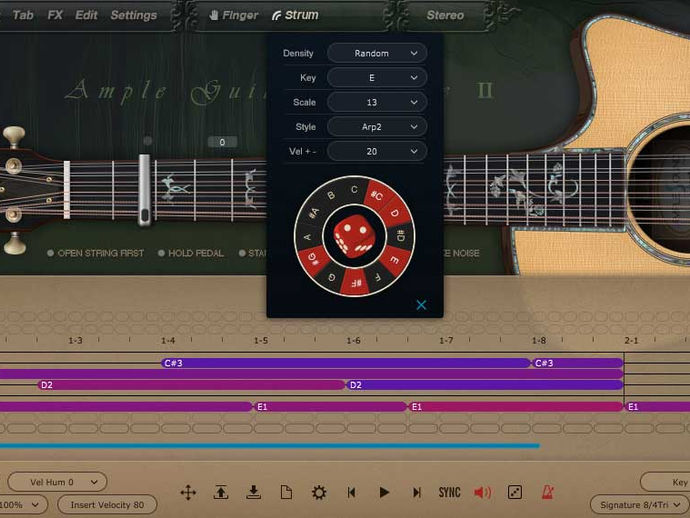Open the Scale dropdown showing 13

point(377,103)
